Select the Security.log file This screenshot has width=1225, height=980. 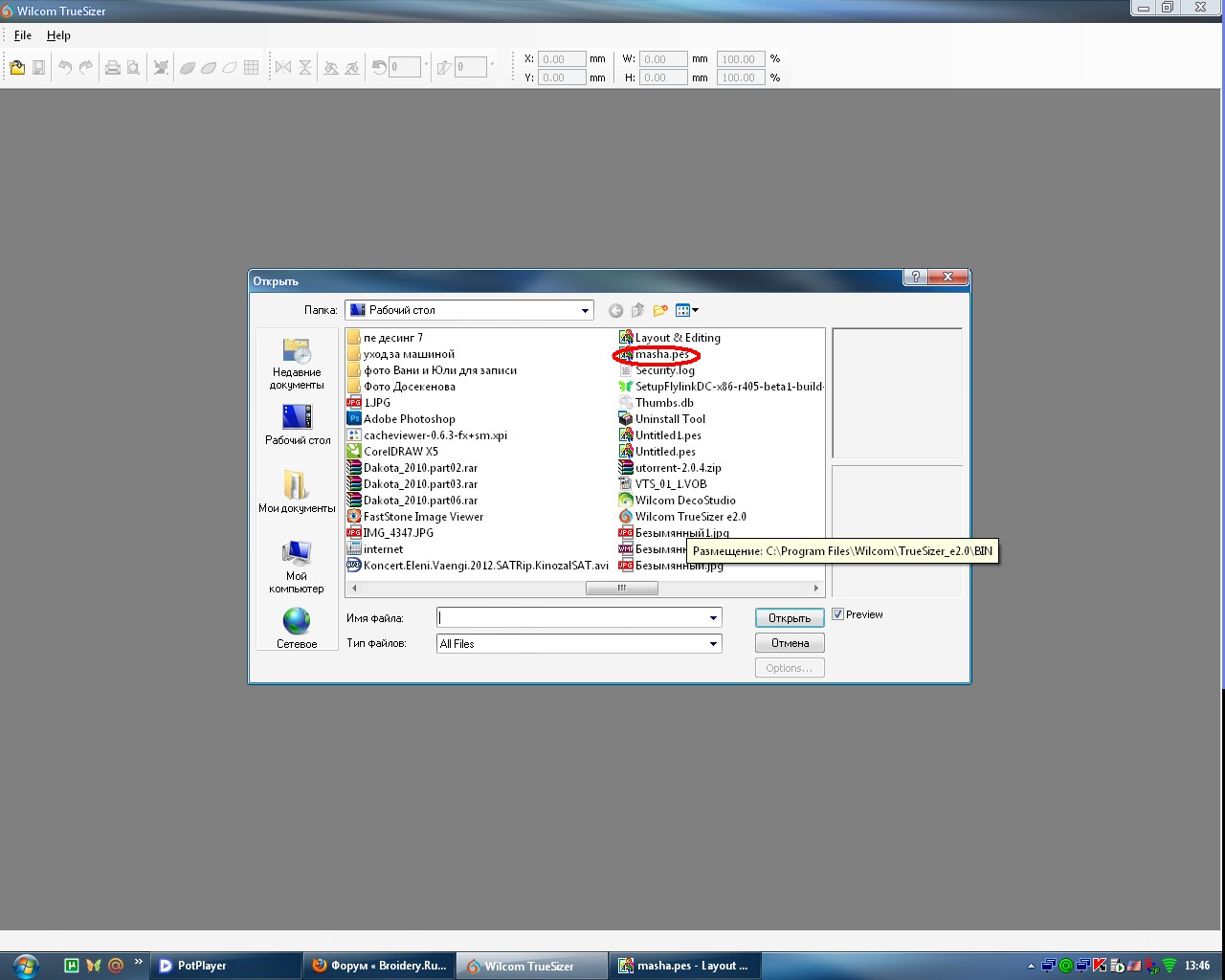[657, 370]
